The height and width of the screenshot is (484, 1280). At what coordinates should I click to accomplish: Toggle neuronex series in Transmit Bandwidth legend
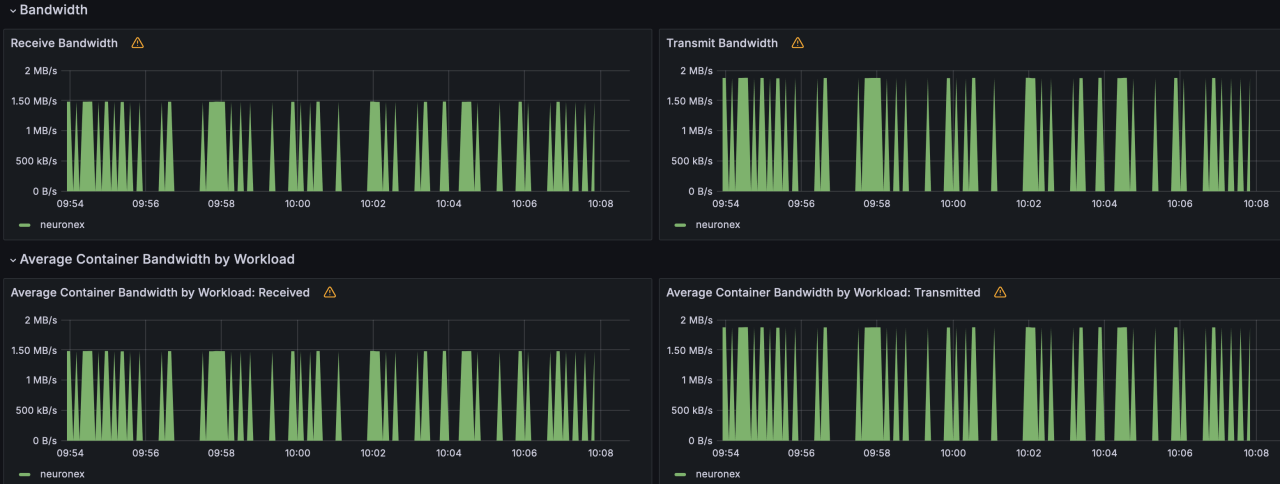pos(718,225)
